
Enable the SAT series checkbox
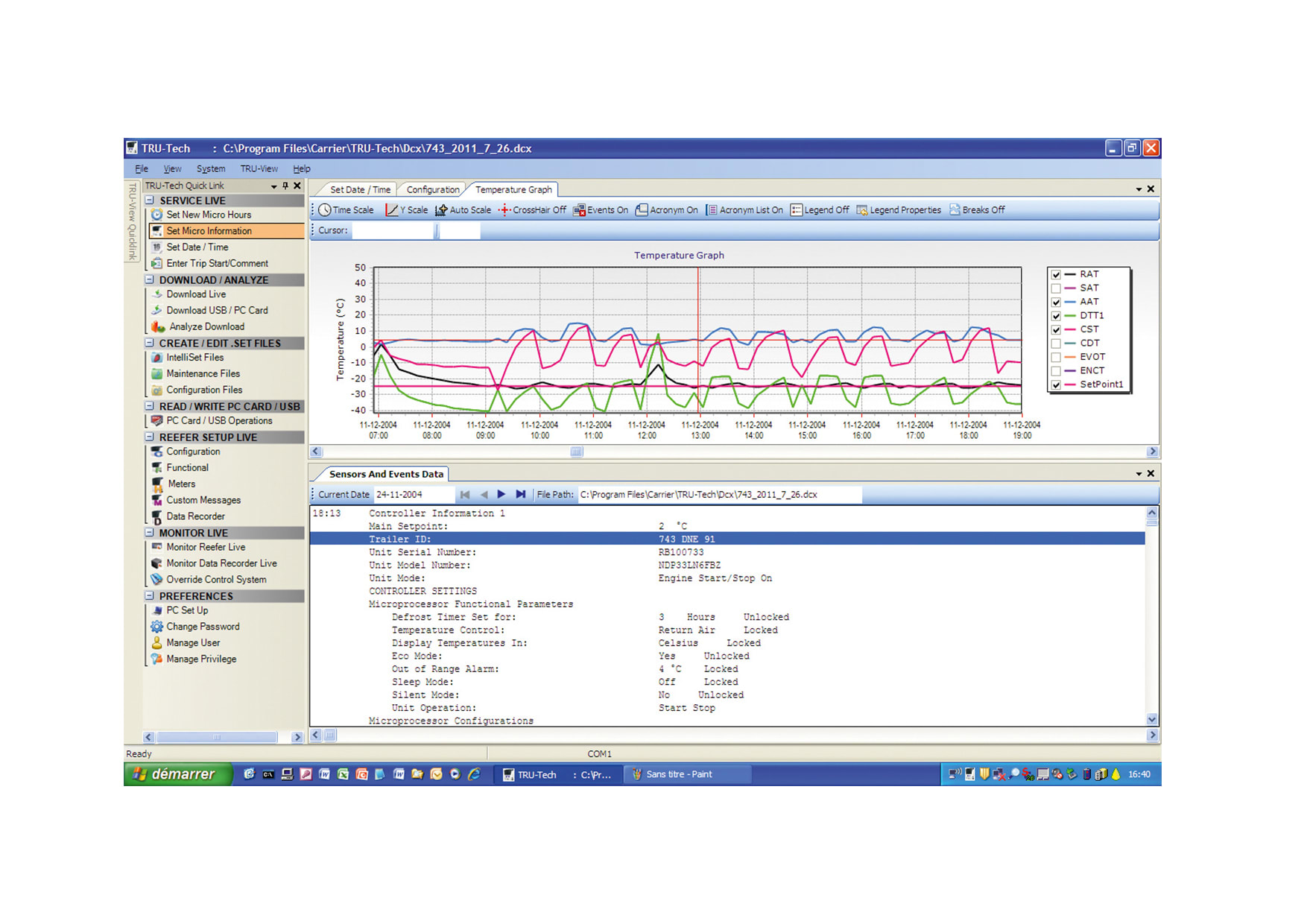(1056, 288)
